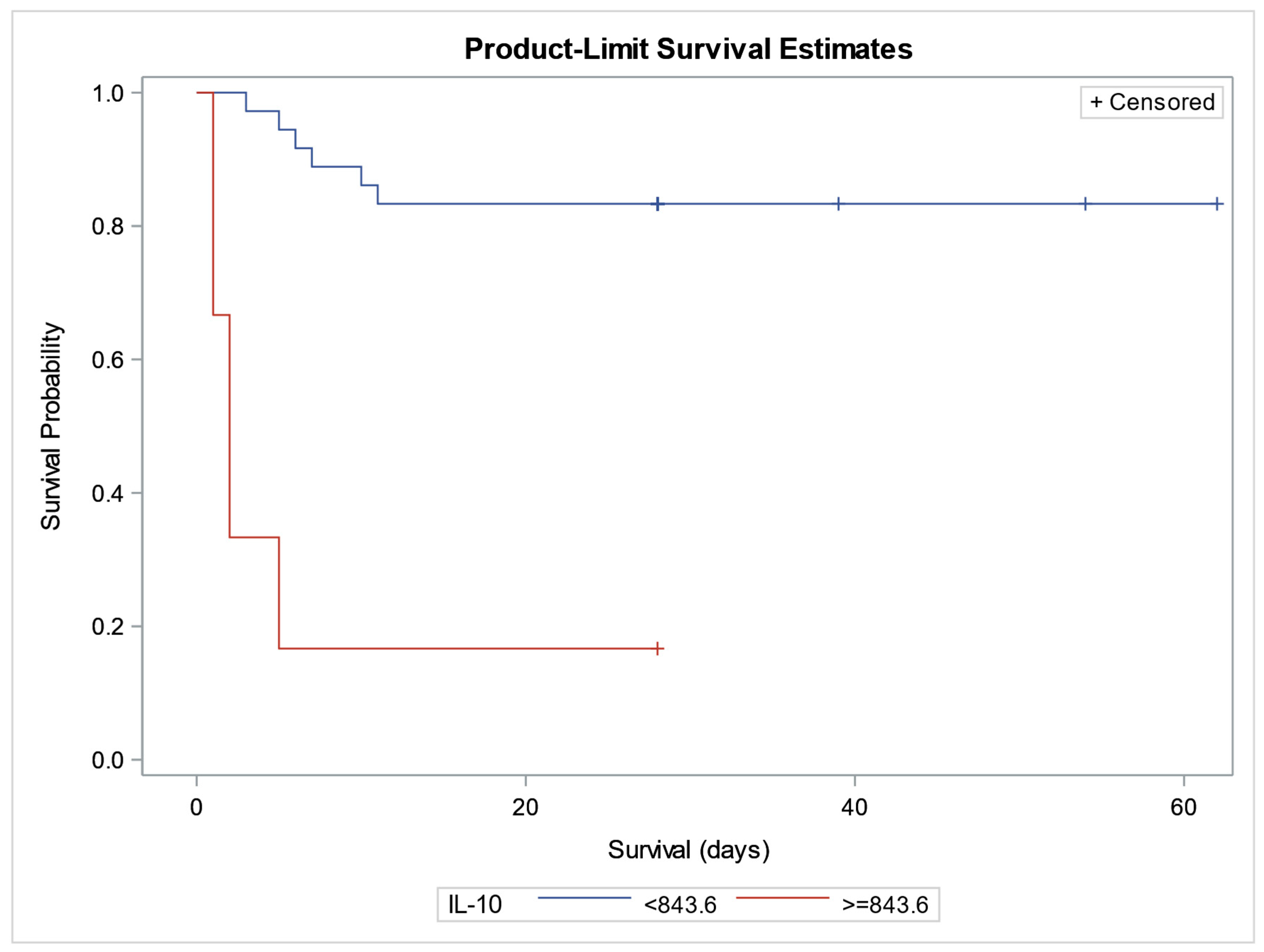1264x952 pixels.
Task: Click the 'Survival Probability' y-axis label
Action: tap(52, 426)
